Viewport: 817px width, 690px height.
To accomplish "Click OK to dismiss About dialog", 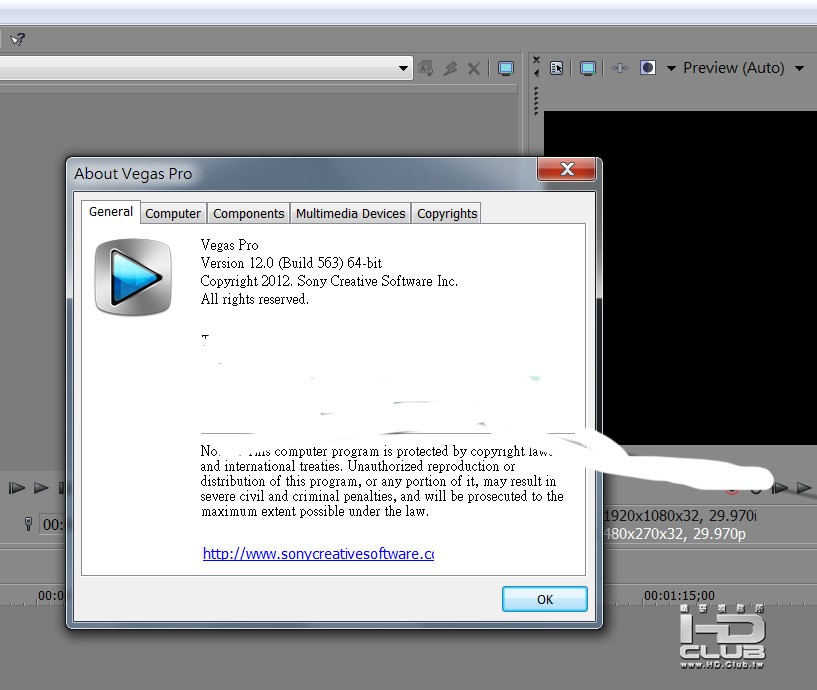I will tap(544, 599).
